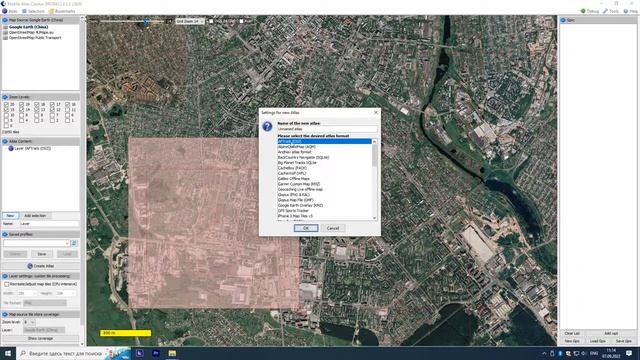This screenshot has height=360, width=640.
Task: Click the Windows taskbar search box
Action: tap(73, 353)
